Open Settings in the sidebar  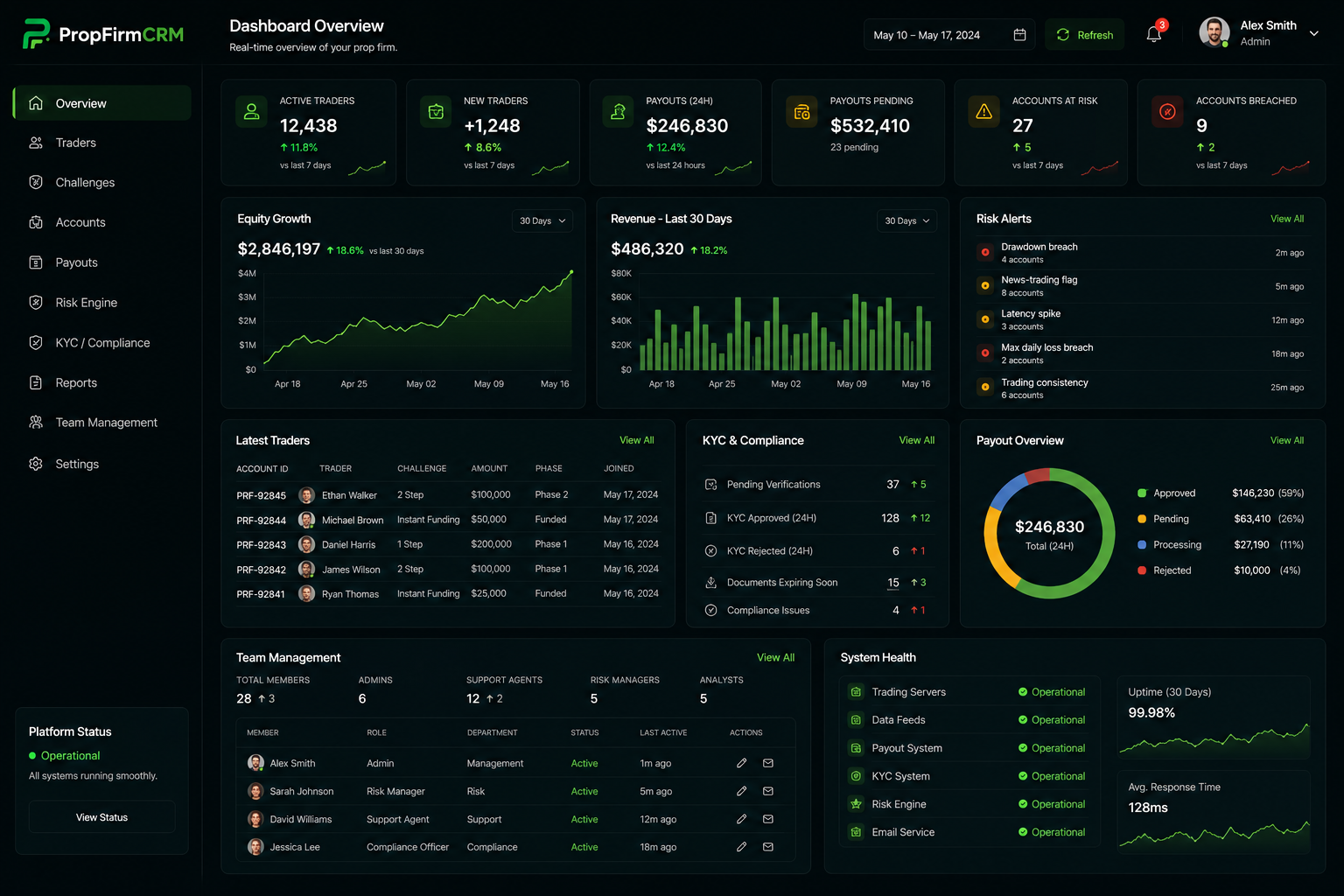(x=101, y=464)
